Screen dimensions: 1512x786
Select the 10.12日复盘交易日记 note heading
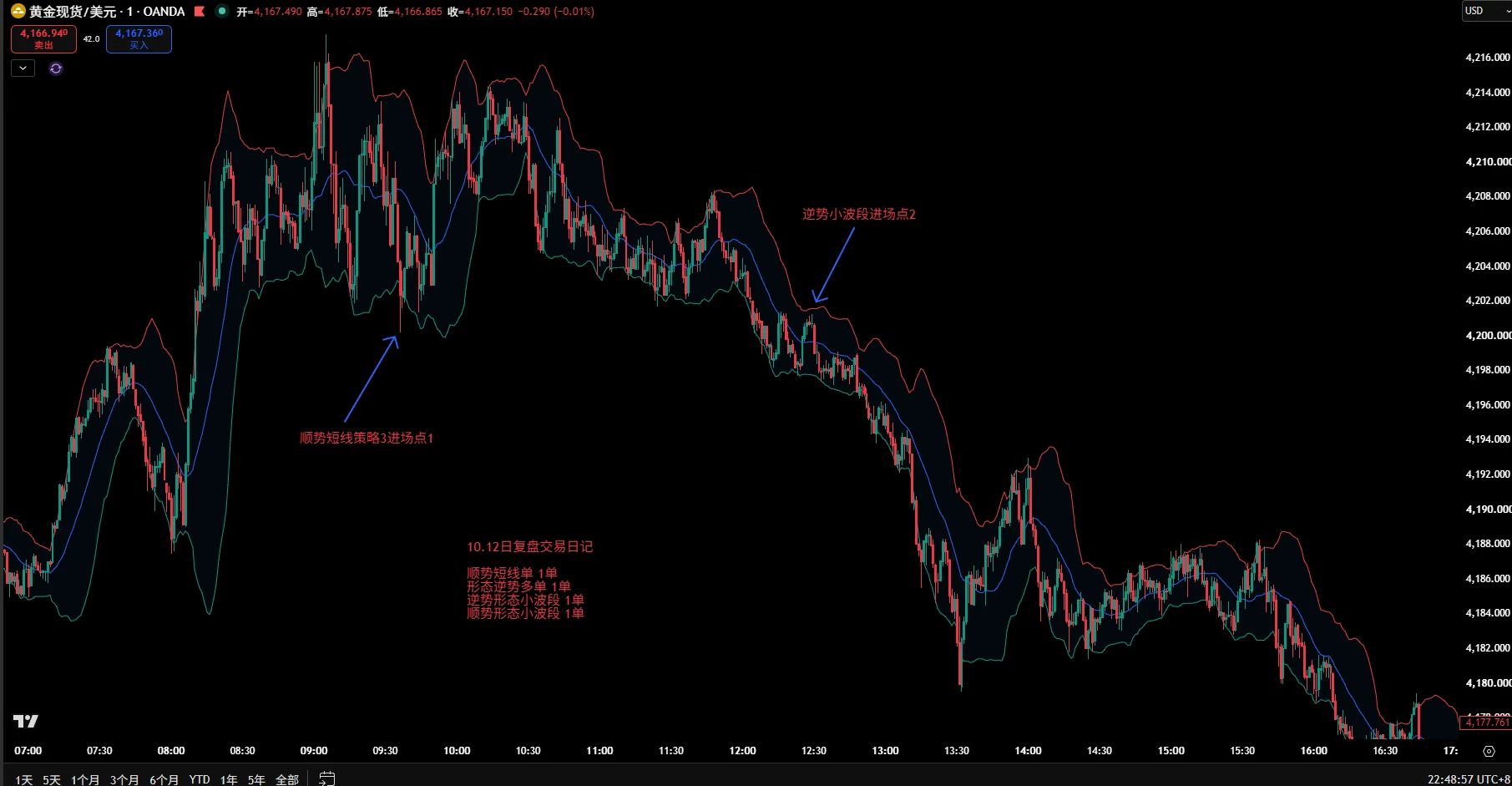point(529,546)
